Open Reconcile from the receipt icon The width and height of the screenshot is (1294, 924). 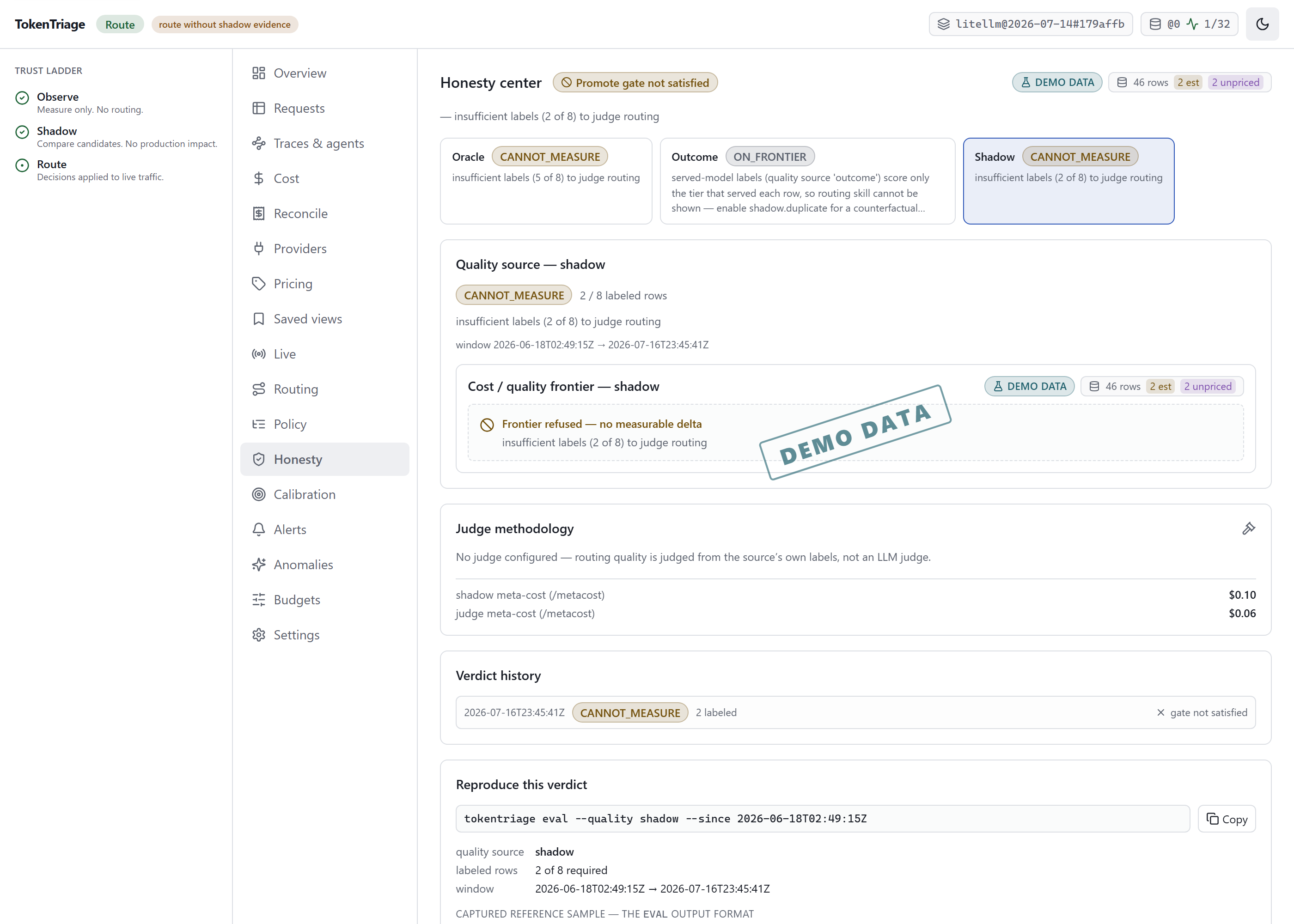coord(259,214)
